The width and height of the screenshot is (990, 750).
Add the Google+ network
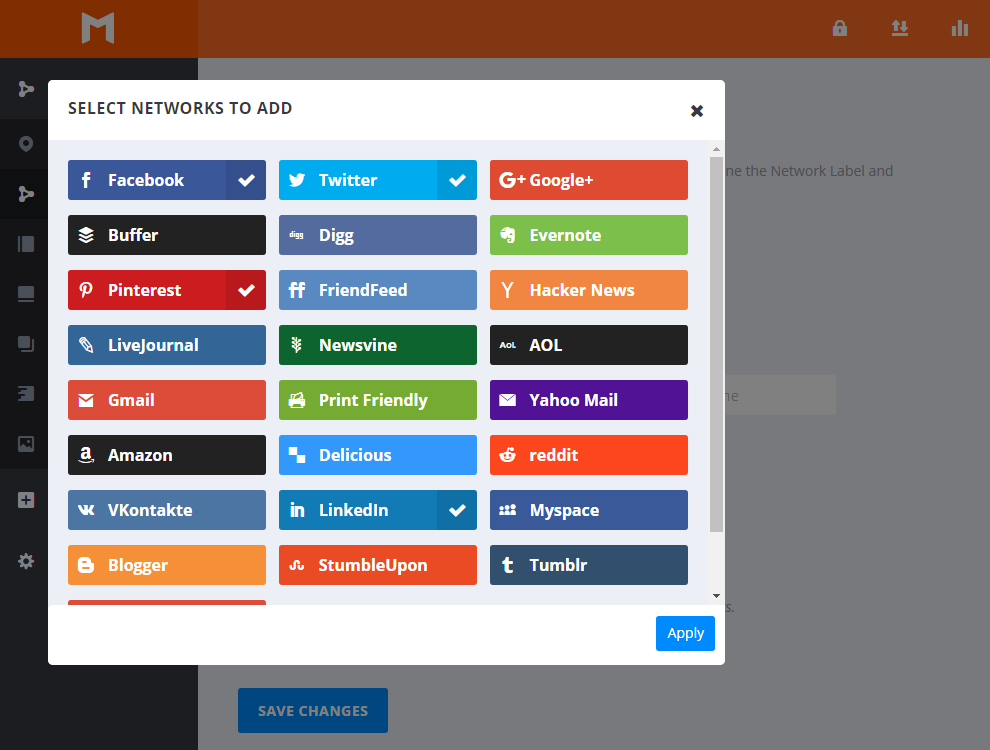click(x=588, y=180)
